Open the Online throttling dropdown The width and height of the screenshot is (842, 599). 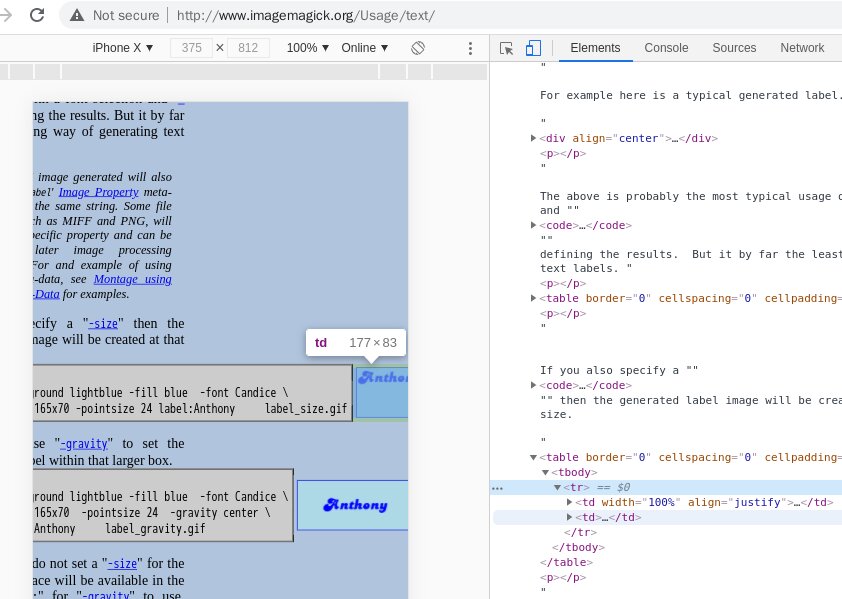click(364, 48)
